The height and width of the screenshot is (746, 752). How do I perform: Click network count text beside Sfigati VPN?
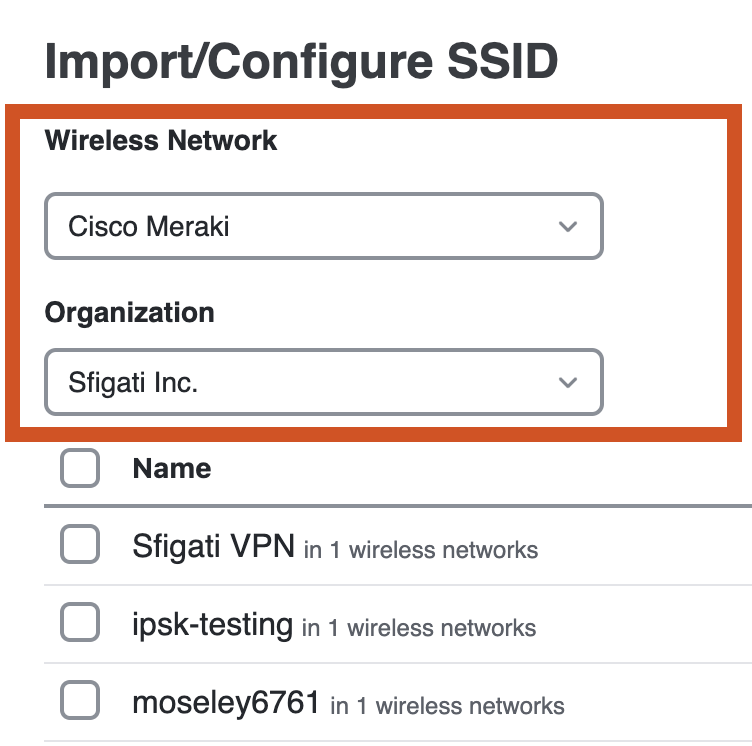[421, 549]
